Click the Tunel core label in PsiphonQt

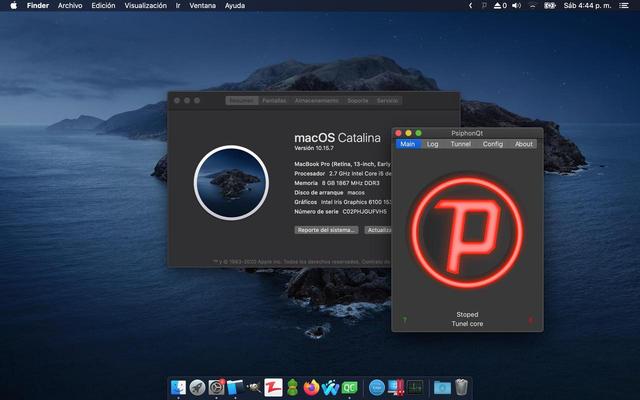pos(467,324)
